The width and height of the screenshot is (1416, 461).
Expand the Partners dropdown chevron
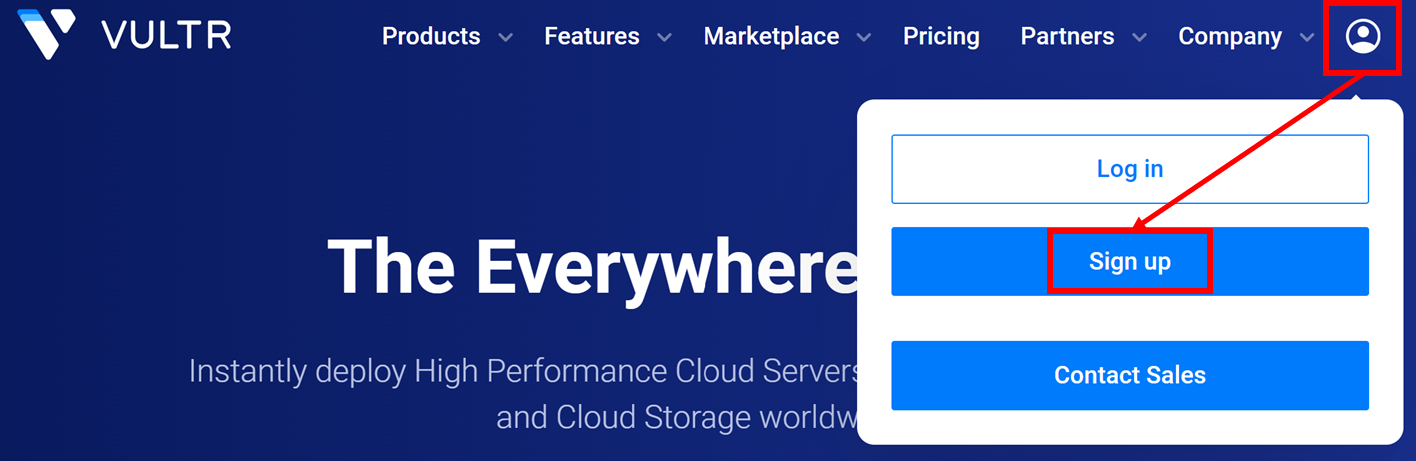1140,38
